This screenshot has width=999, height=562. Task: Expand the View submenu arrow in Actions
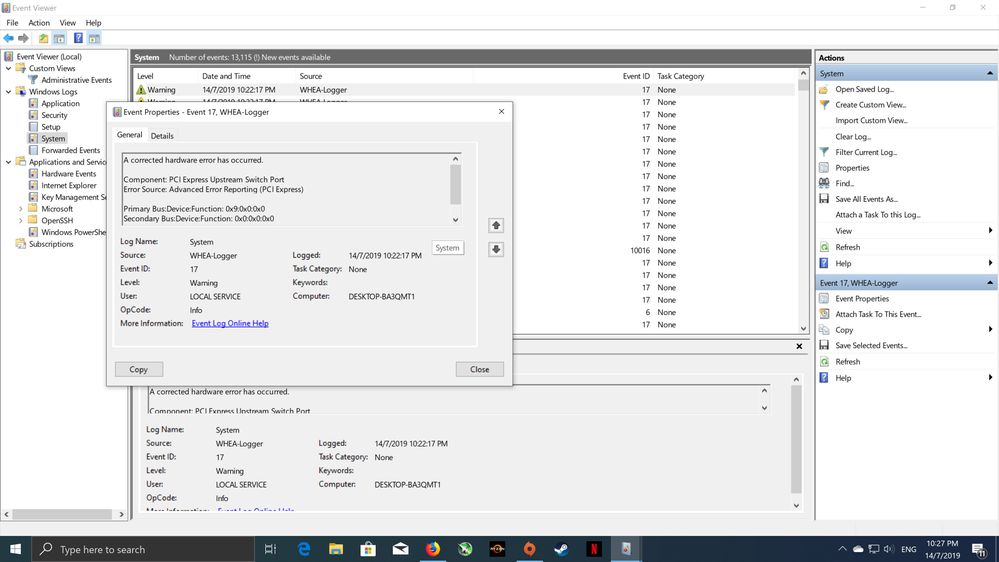990,231
